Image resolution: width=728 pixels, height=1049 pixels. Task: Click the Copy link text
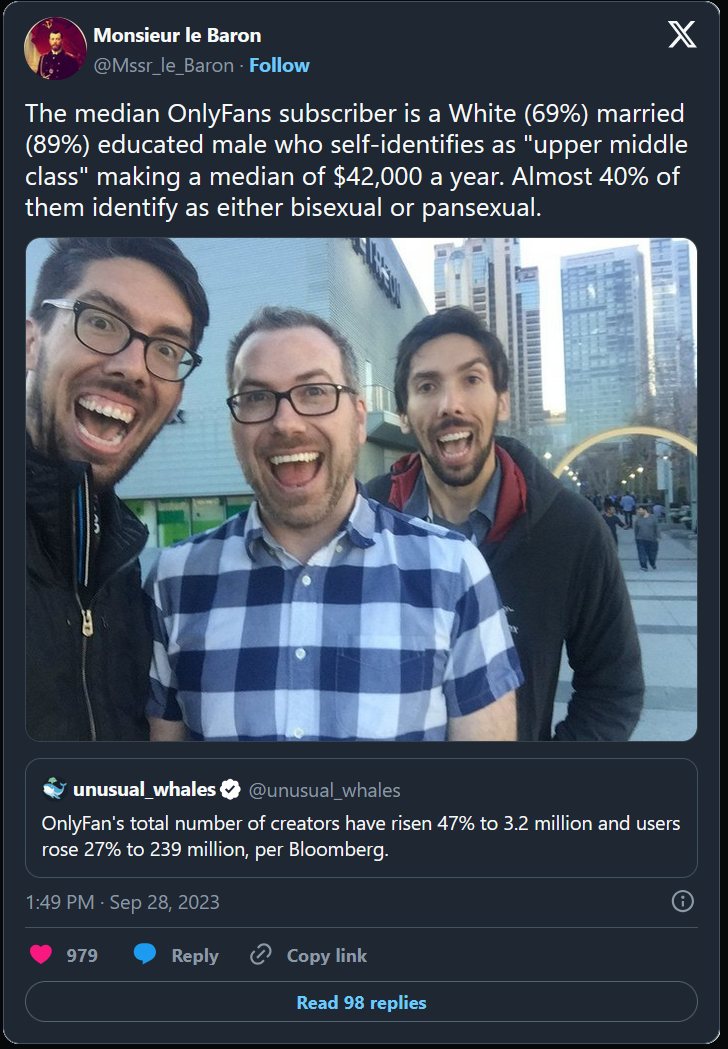pyautogui.click(x=327, y=955)
